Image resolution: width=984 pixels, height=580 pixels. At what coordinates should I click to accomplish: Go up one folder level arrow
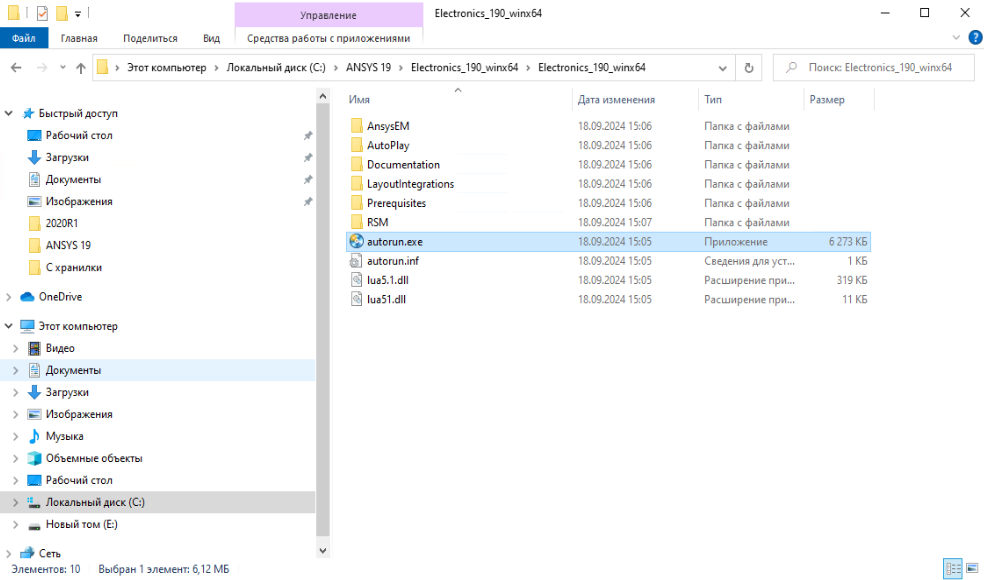click(80, 68)
